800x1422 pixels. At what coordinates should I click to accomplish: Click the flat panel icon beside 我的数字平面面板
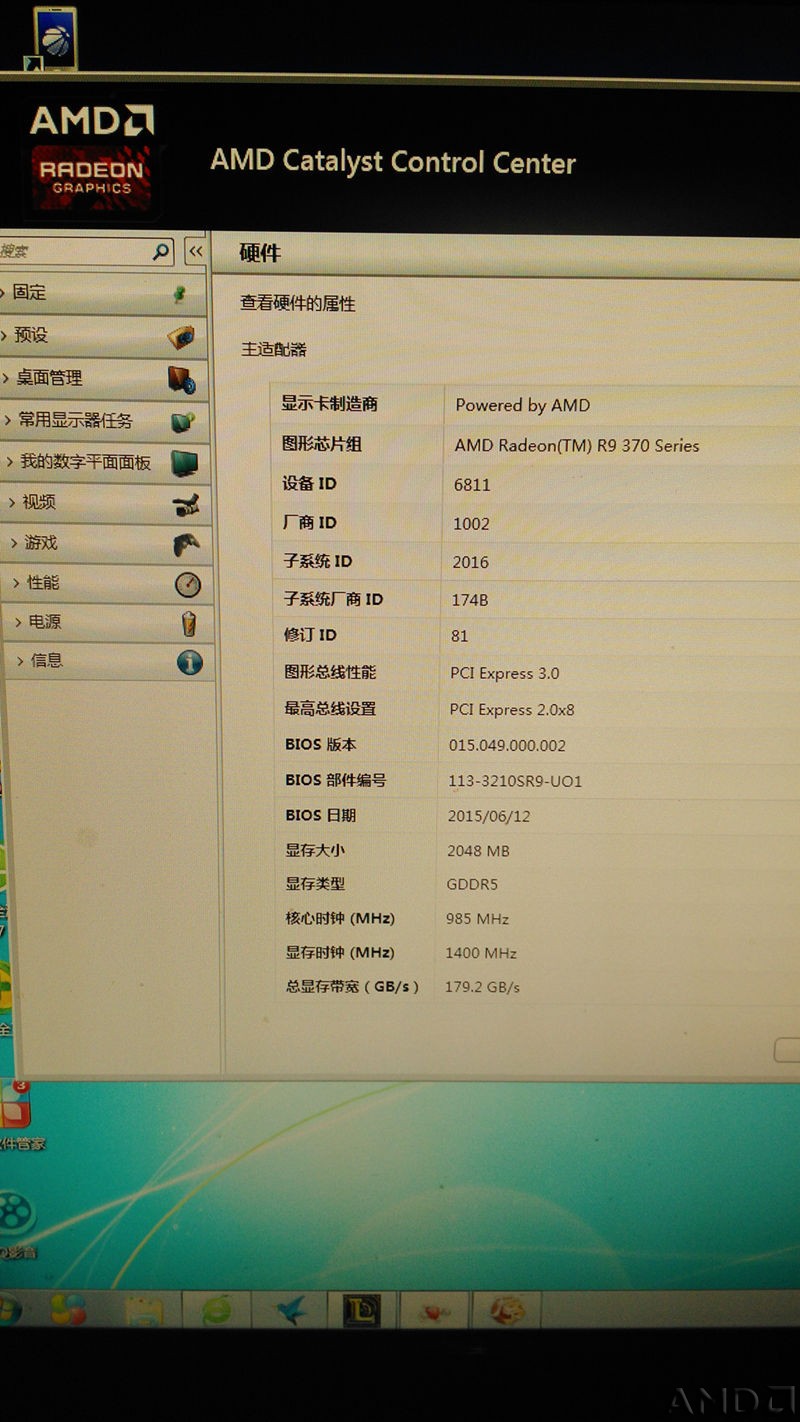[184, 463]
